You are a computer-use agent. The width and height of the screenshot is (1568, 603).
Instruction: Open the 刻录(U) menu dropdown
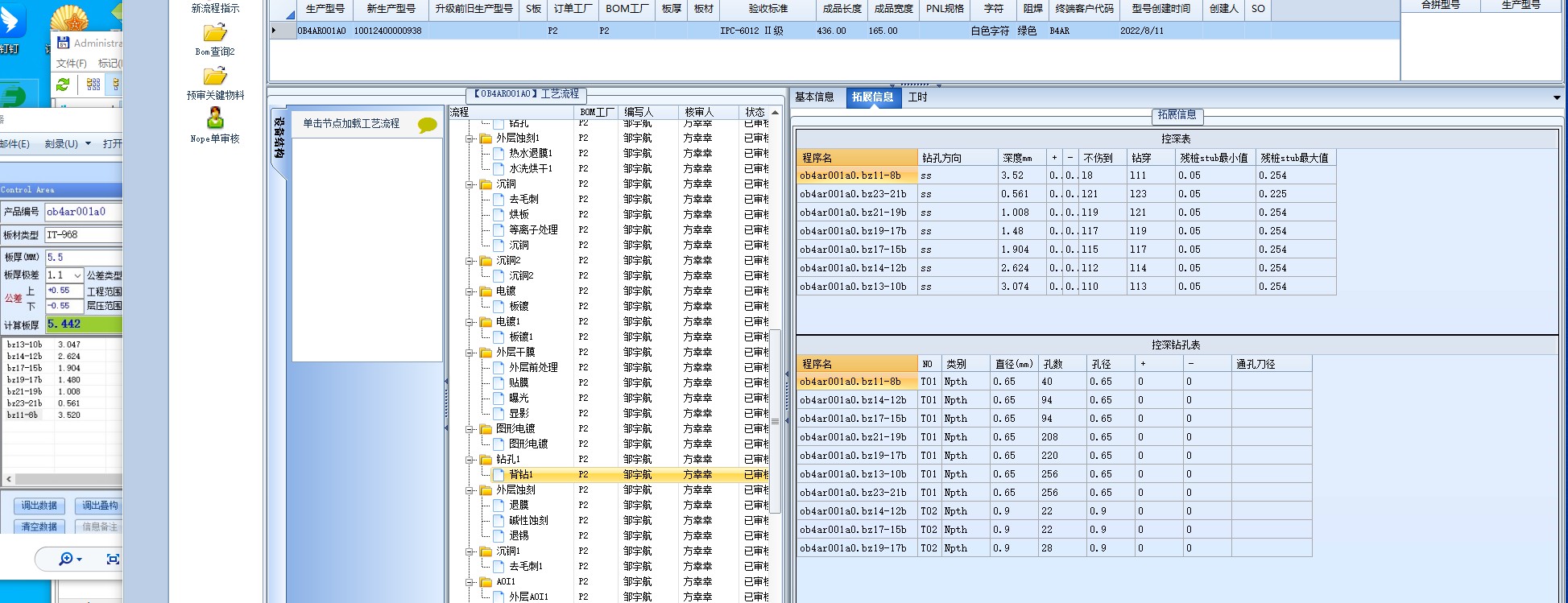tap(68, 144)
